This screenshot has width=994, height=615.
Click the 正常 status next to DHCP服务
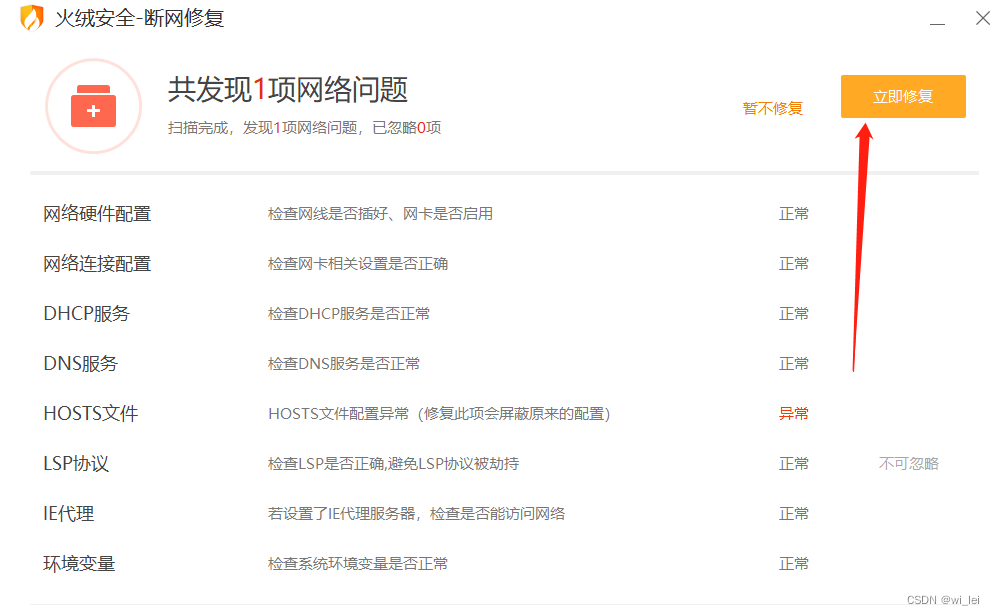point(793,313)
